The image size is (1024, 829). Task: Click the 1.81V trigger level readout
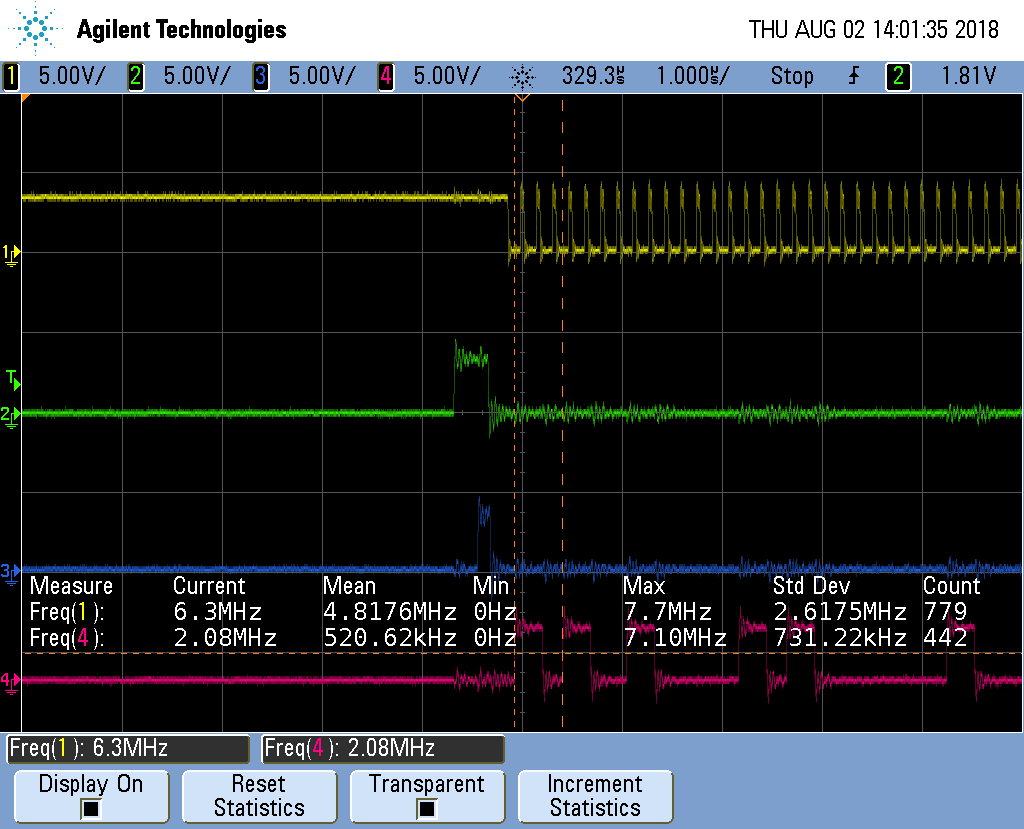[x=971, y=76]
